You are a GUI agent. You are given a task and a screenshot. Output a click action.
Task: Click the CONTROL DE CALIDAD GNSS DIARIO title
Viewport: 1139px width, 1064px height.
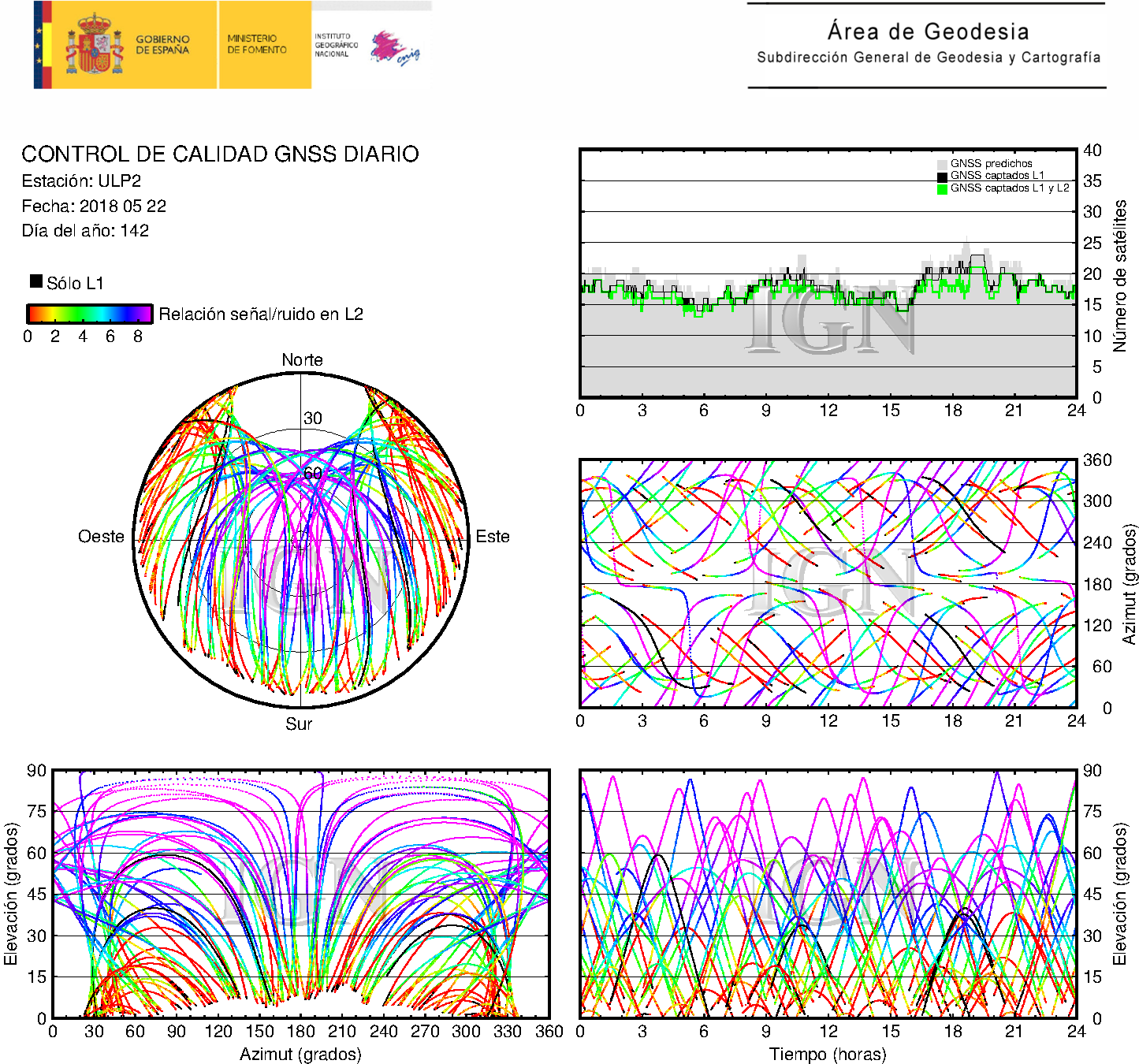coord(220,154)
